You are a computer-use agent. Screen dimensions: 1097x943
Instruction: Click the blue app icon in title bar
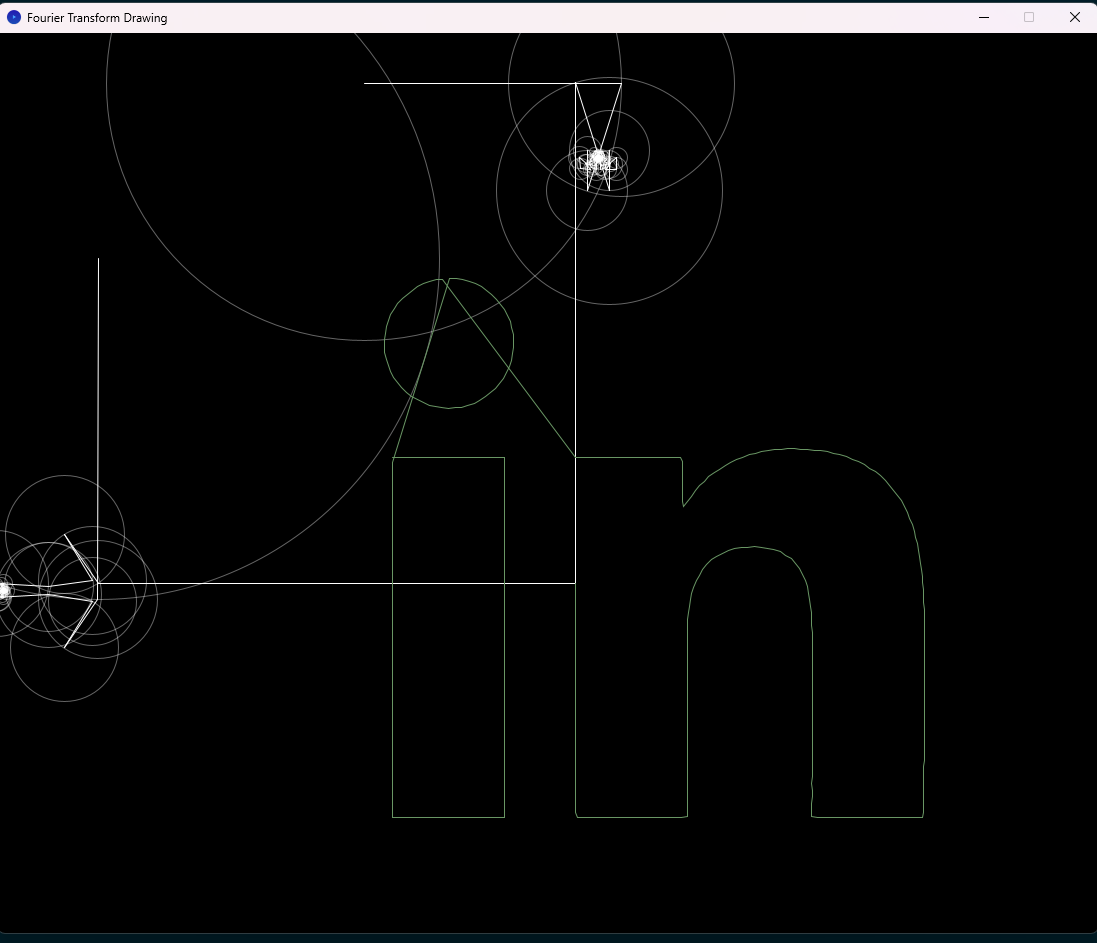point(13,17)
